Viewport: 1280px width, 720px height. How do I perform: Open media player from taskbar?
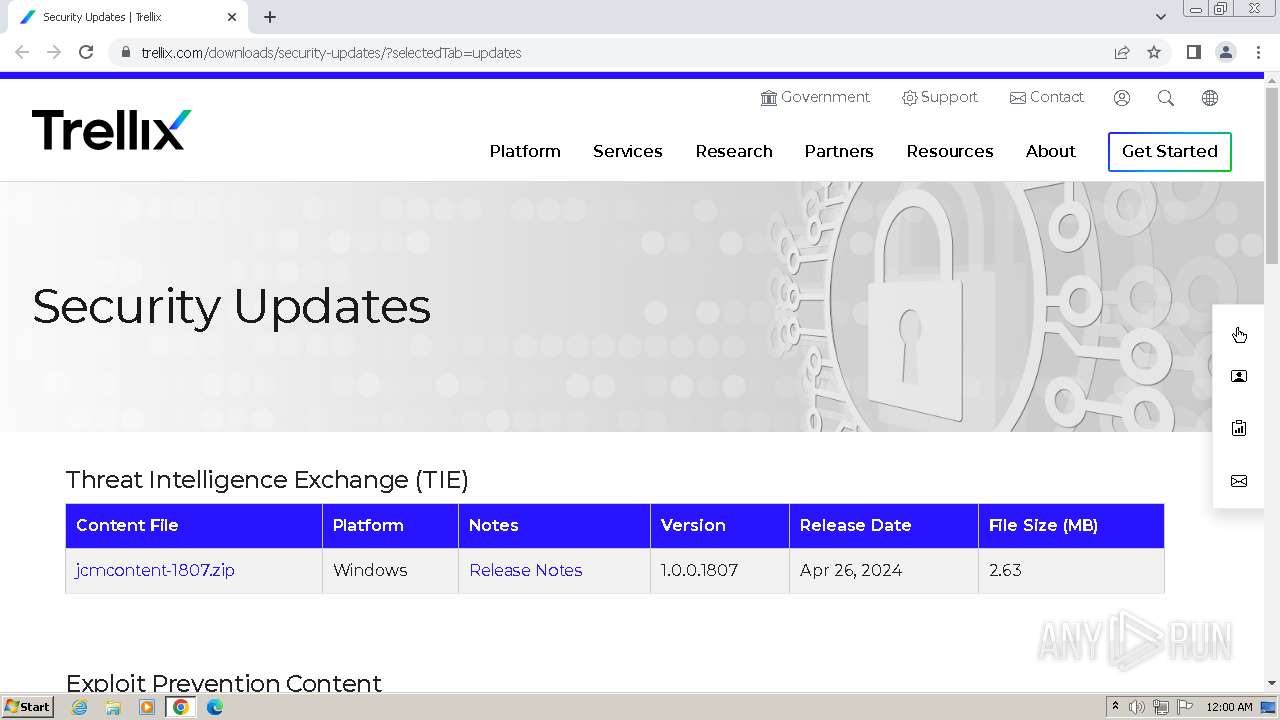[x=147, y=707]
